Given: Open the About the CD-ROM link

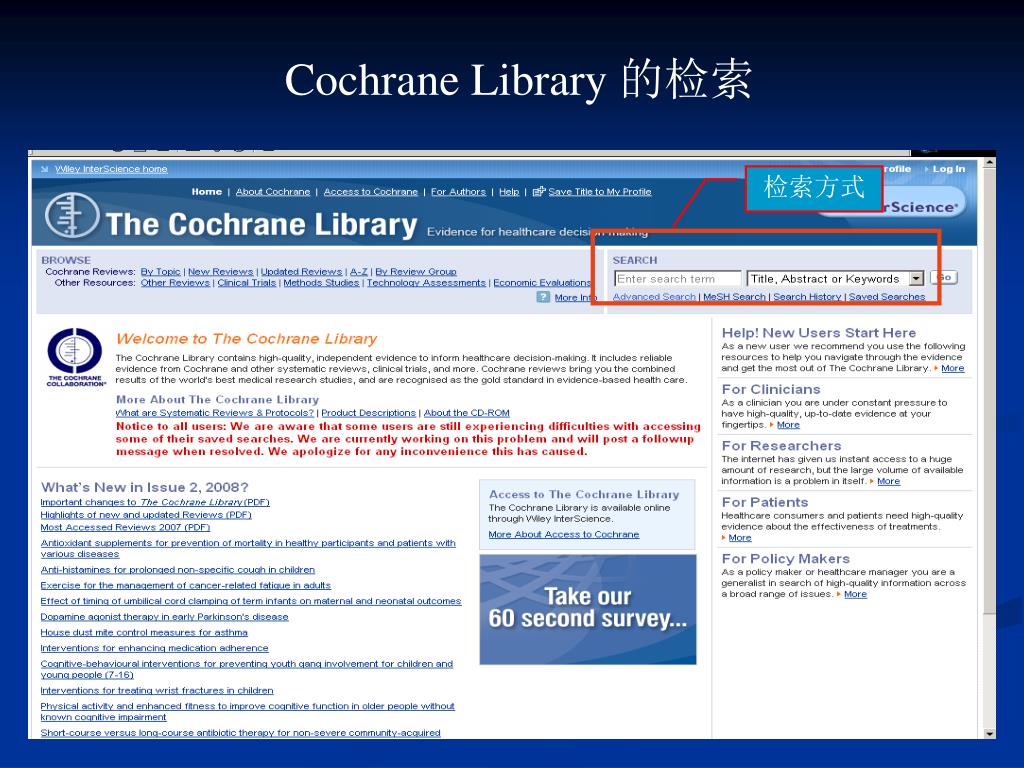Looking at the screenshot, I should pyautogui.click(x=466, y=413).
